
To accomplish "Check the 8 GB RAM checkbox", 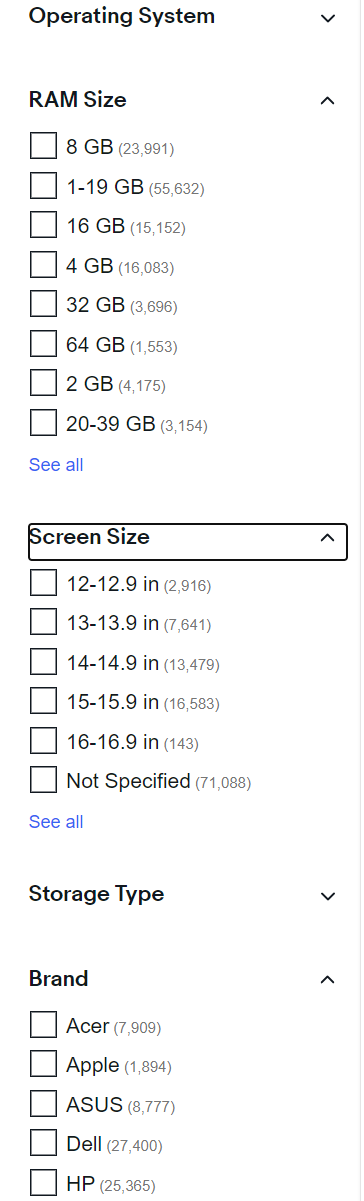I will coord(43,146).
